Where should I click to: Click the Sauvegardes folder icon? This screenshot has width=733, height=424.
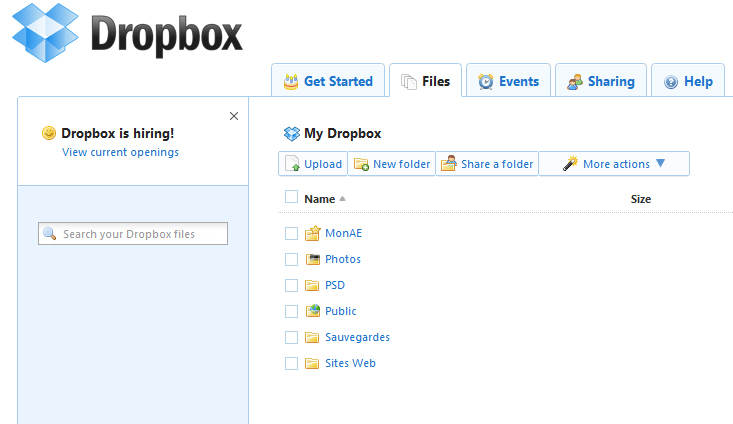[312, 337]
